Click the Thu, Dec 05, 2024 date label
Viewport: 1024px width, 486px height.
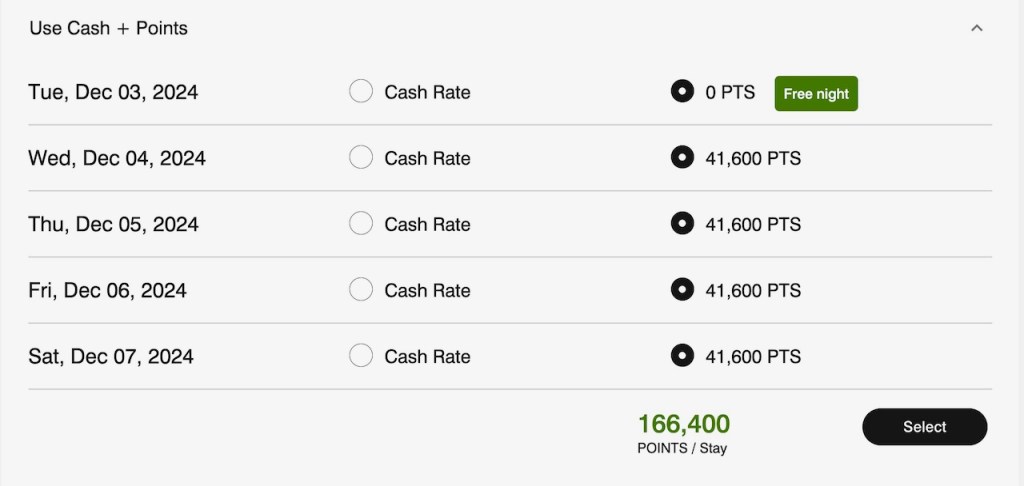[113, 224]
